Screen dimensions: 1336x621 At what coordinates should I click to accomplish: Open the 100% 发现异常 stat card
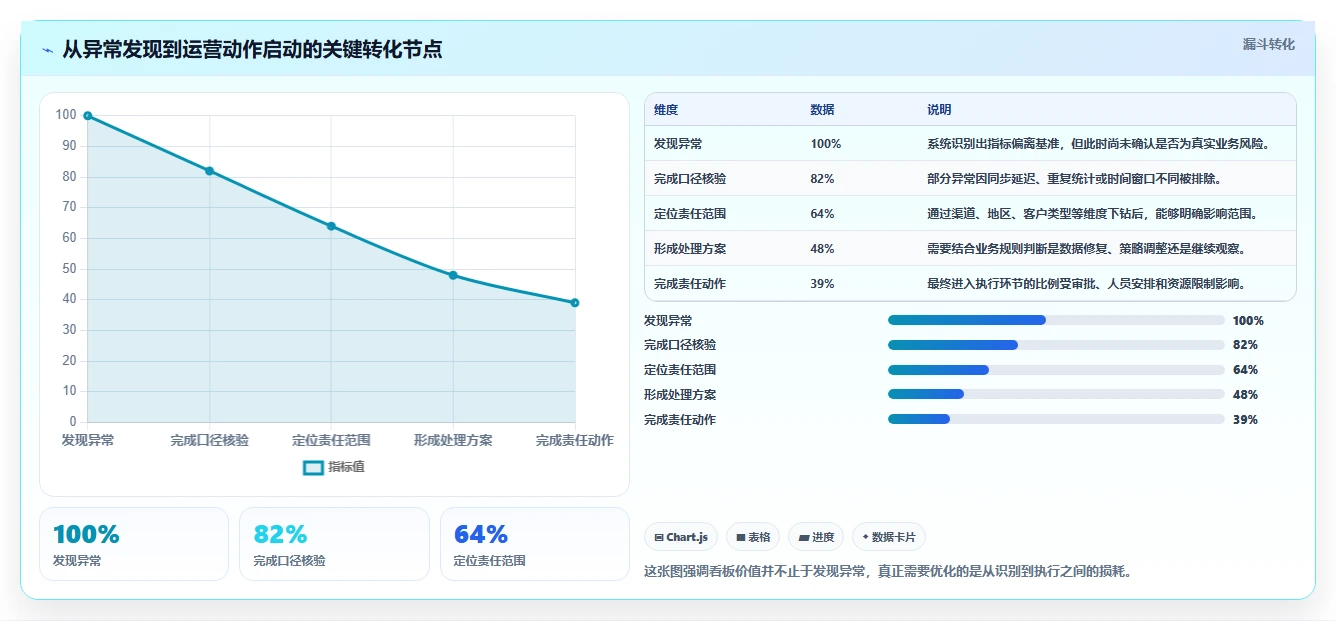pos(134,544)
